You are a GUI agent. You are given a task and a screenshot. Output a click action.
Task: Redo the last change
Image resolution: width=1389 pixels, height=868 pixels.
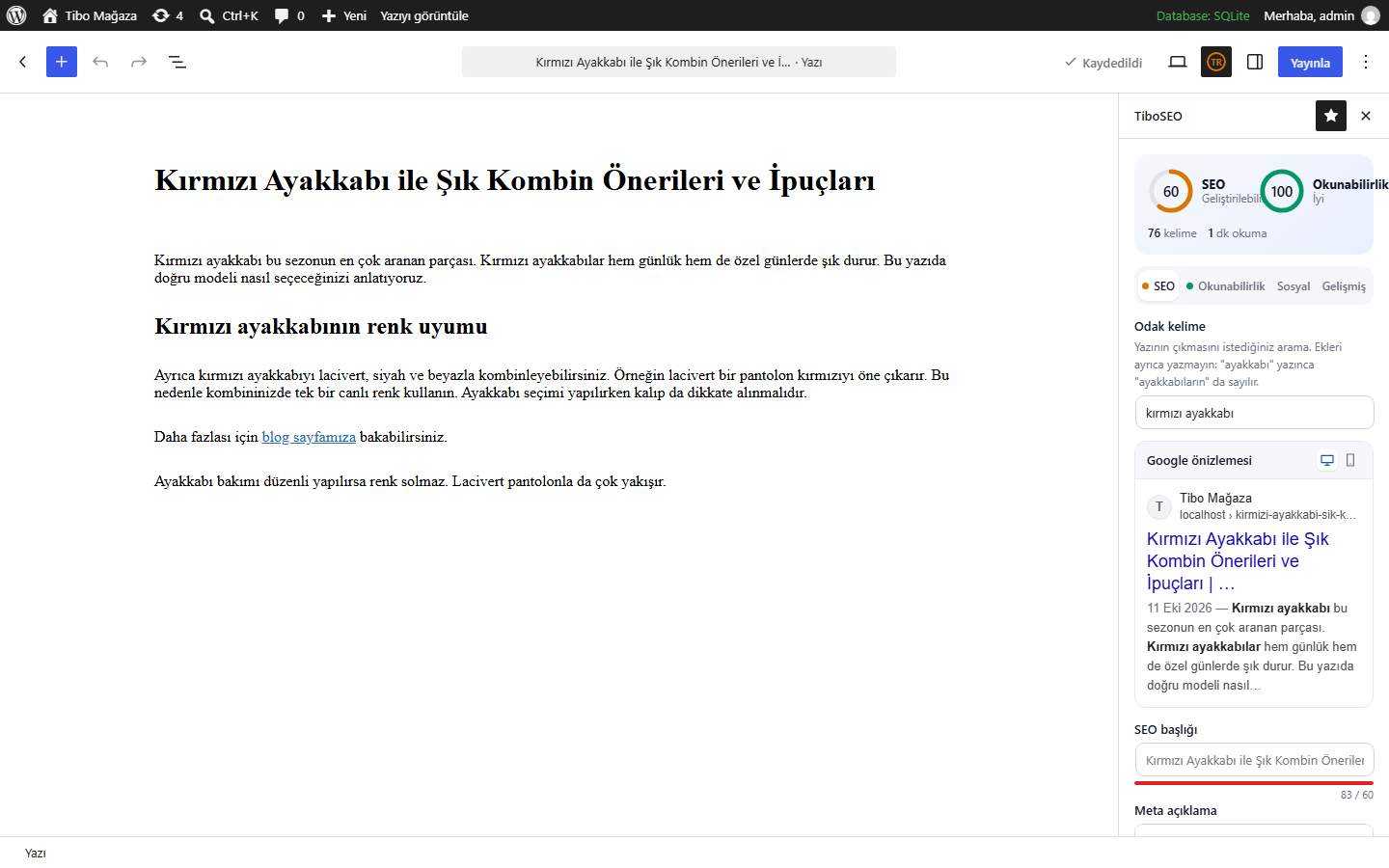139,62
